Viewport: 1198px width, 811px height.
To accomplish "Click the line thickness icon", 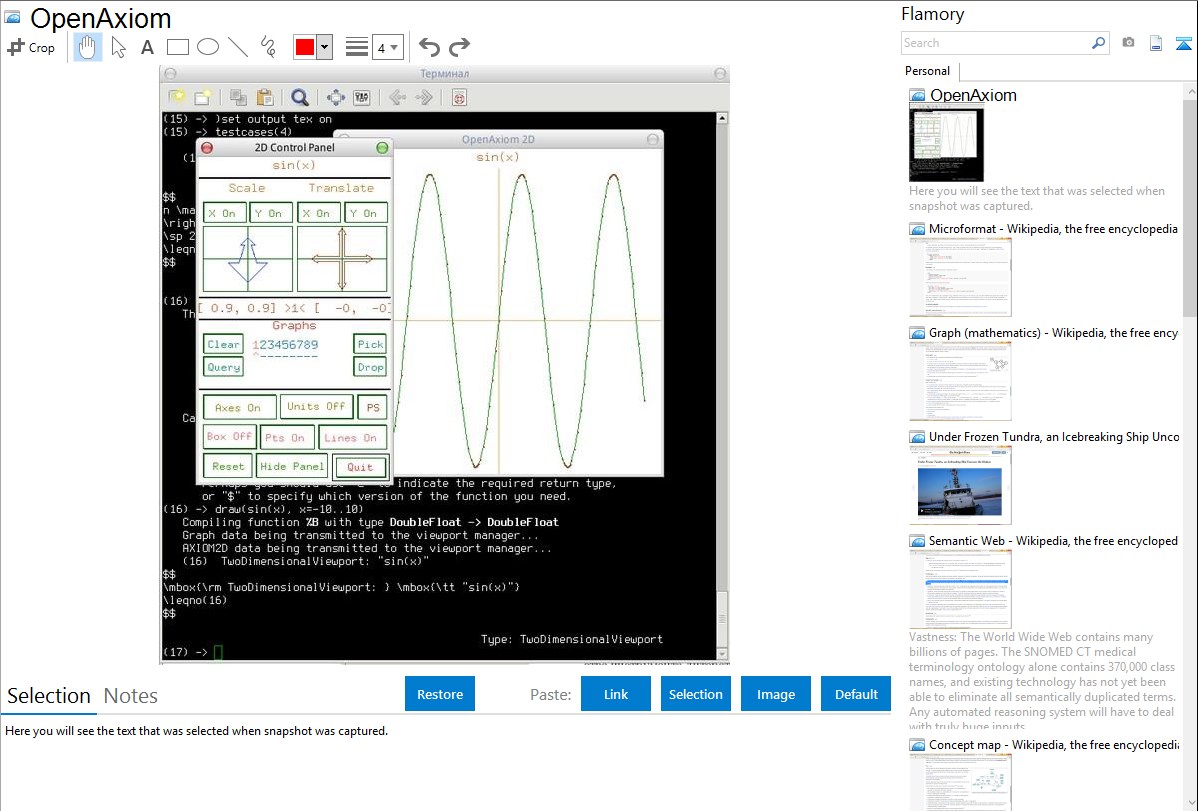I will (x=357, y=47).
